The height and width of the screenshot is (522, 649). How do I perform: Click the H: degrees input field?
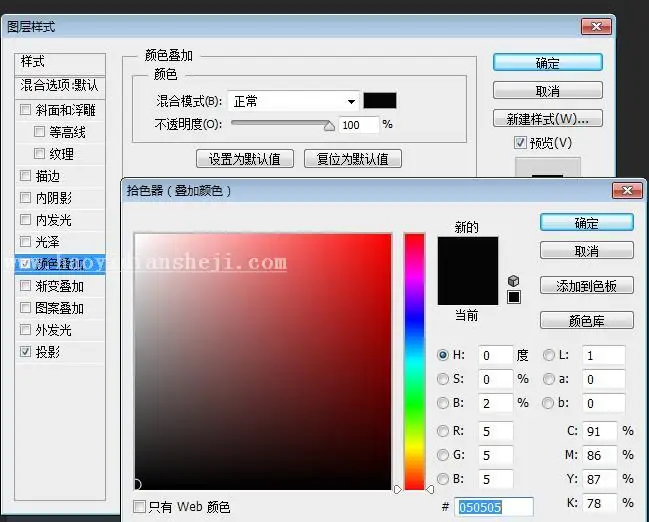tap(495, 355)
